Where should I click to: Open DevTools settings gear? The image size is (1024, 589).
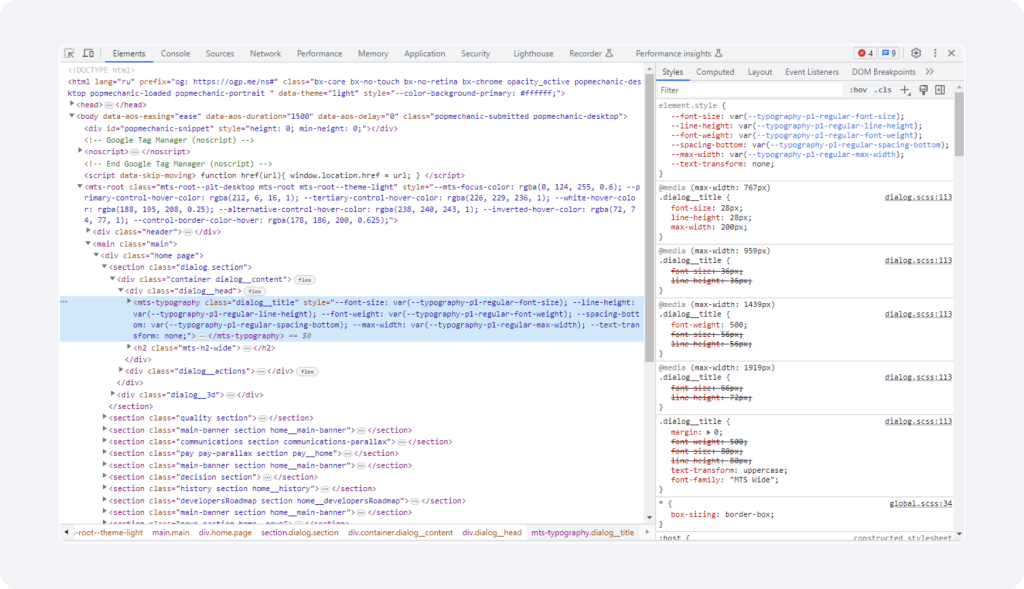tap(916, 54)
